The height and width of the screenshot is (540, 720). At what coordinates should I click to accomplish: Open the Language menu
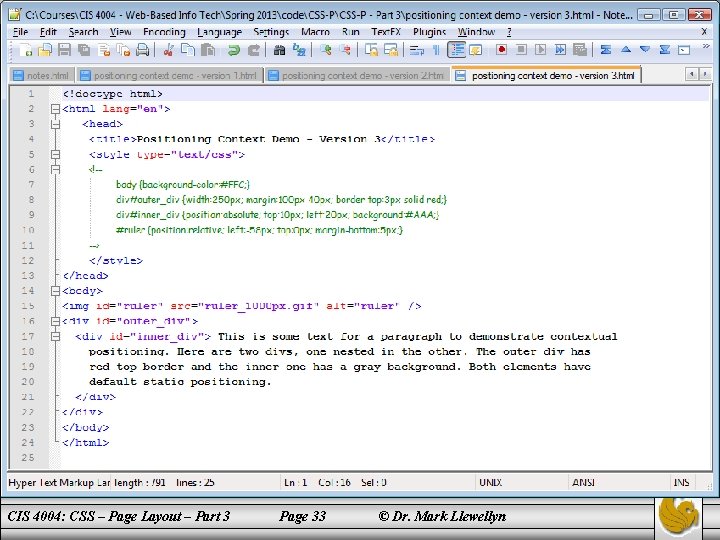point(219,32)
